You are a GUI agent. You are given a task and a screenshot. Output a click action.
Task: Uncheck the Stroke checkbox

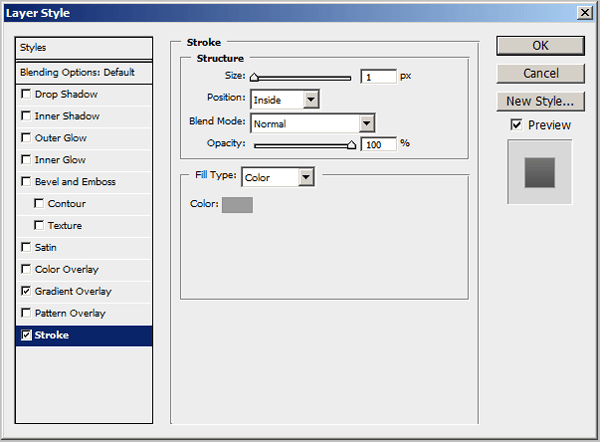(x=26, y=335)
